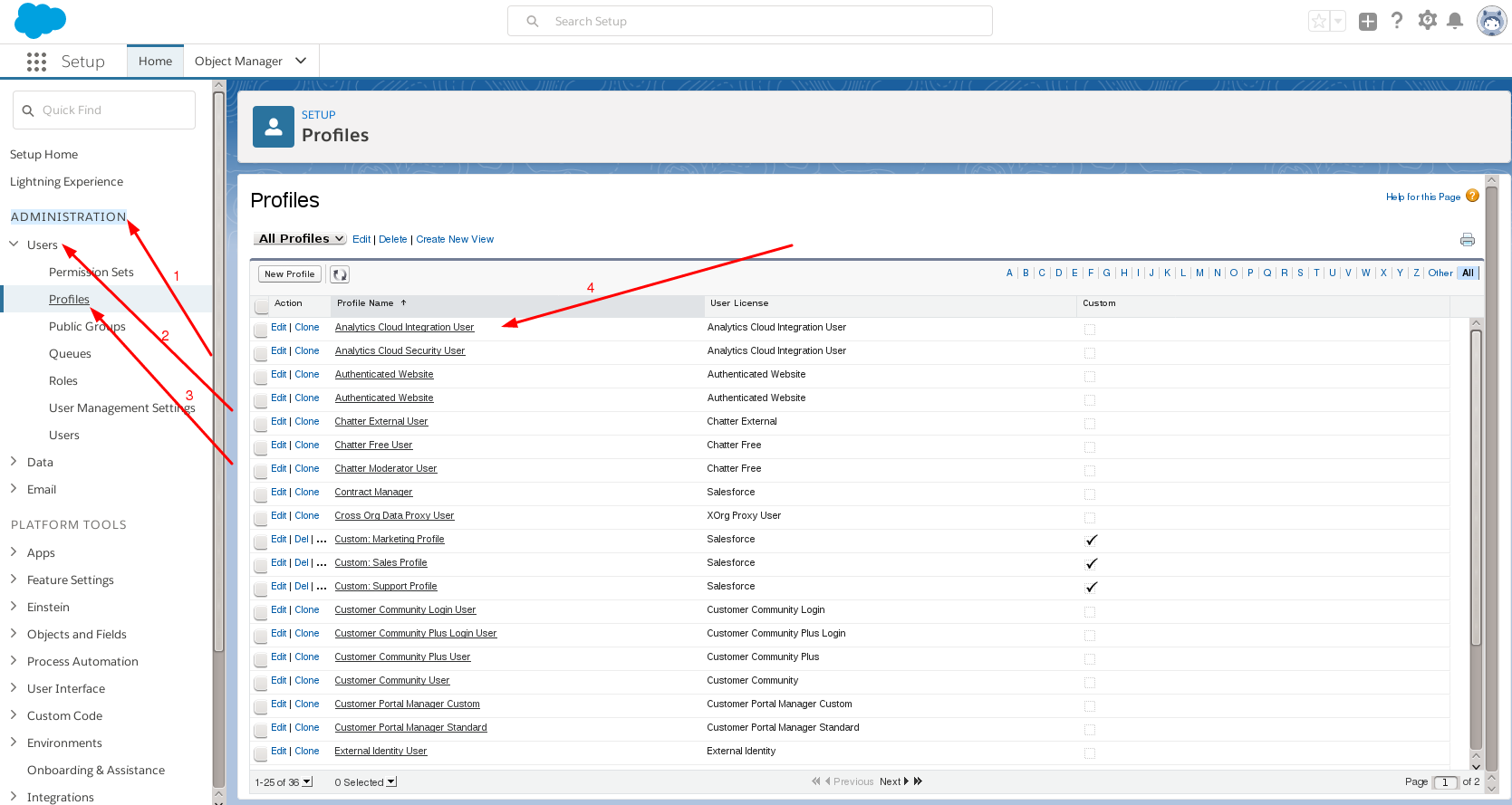Tick the checkbox for Chatter Free User row
Viewport: 1512px width, 805px height.
pos(261,446)
